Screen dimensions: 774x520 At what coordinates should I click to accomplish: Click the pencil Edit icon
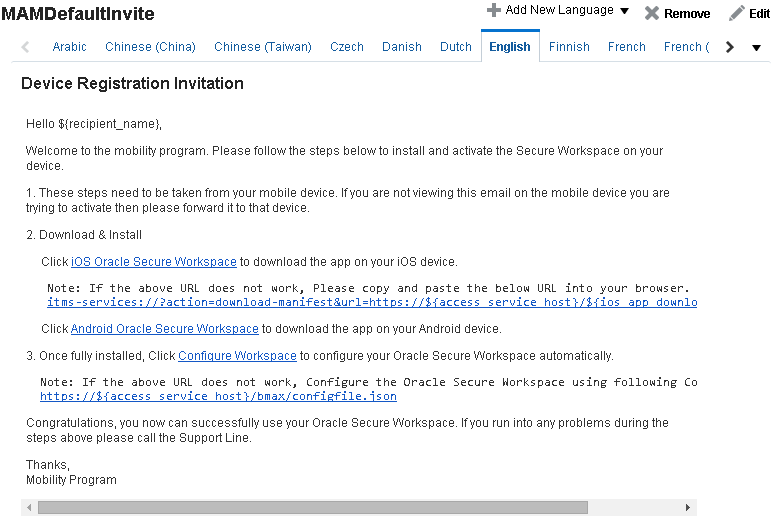click(x=736, y=13)
